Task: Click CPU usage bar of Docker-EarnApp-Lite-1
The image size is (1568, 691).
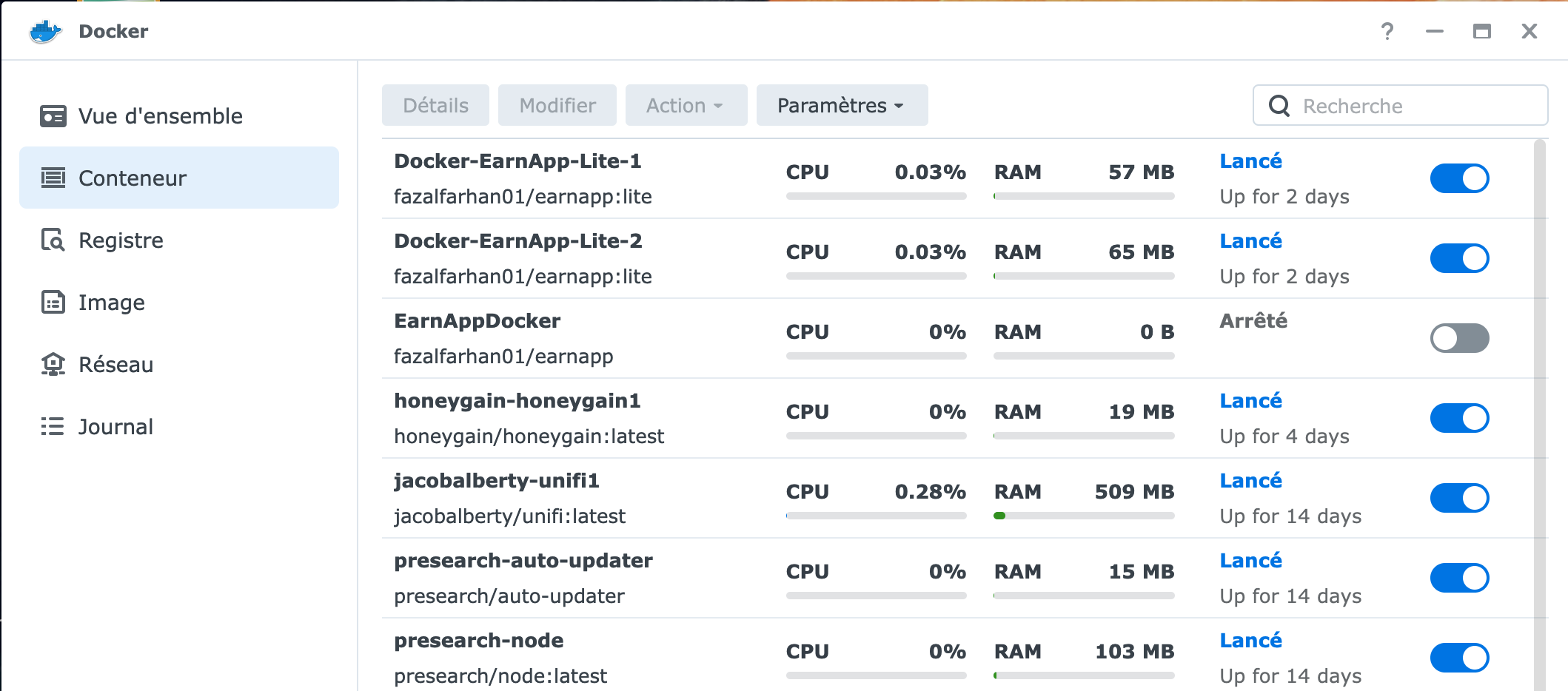Action: click(x=876, y=196)
